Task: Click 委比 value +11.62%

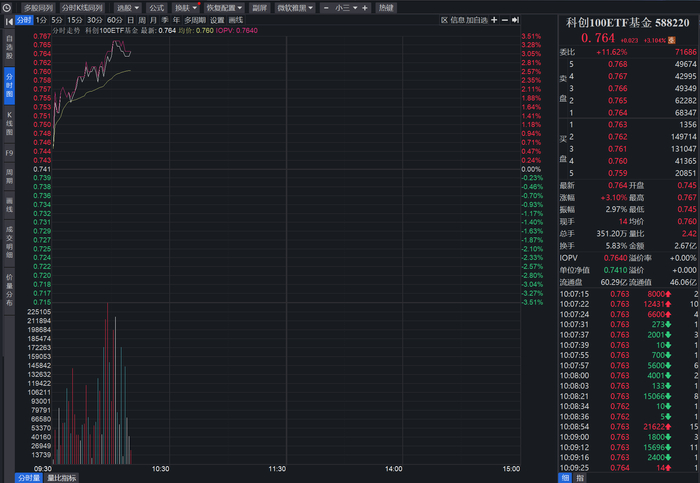Action: click(612, 52)
